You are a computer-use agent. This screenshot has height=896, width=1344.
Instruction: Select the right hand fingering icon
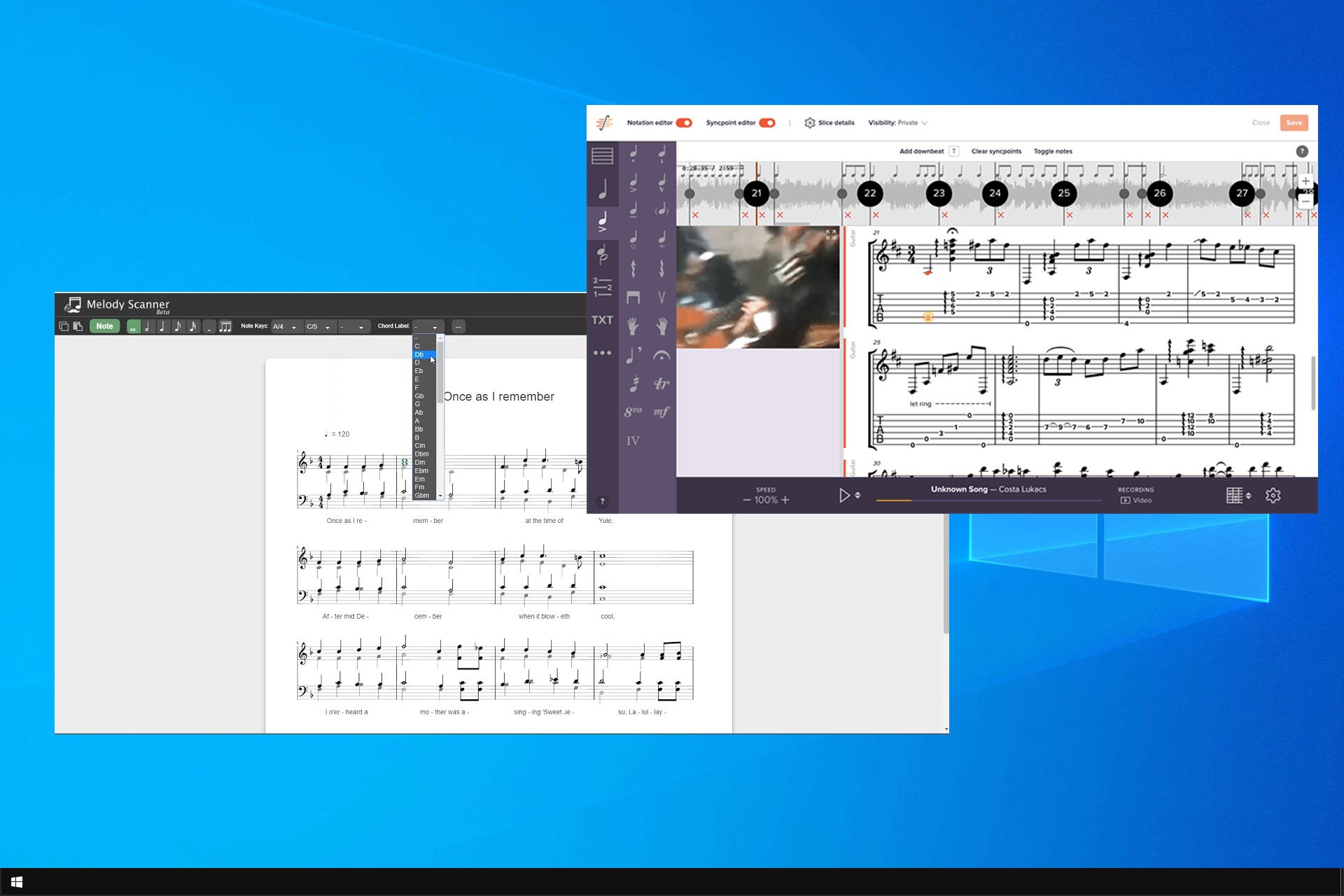[661, 326]
